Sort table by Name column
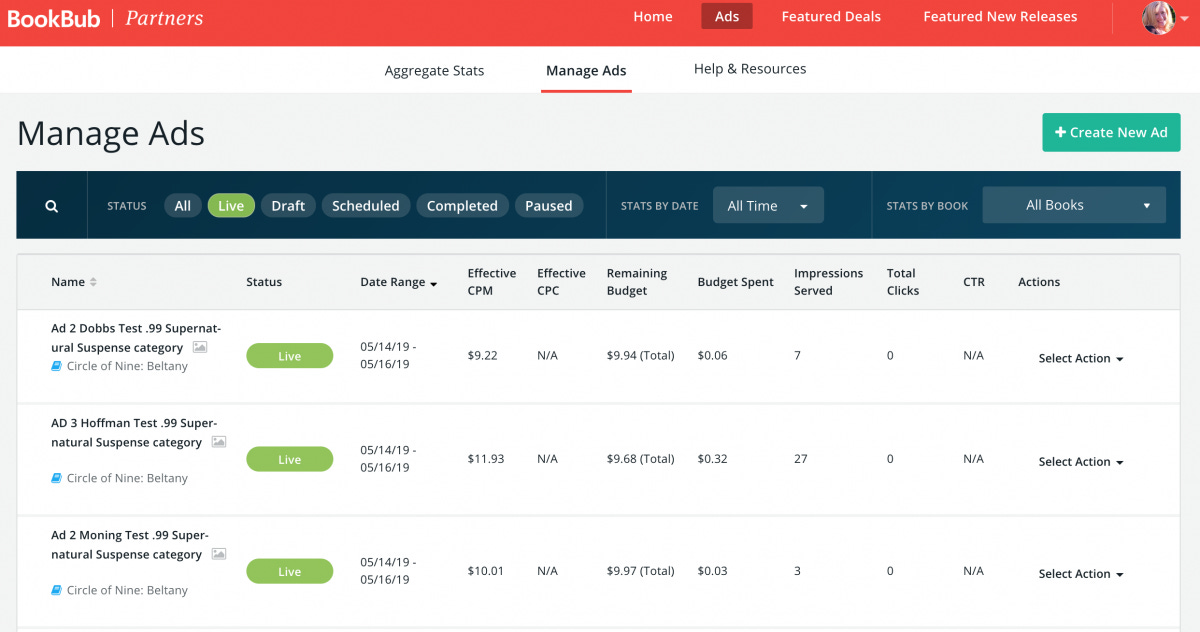This screenshot has height=632, width=1200. pos(74,282)
